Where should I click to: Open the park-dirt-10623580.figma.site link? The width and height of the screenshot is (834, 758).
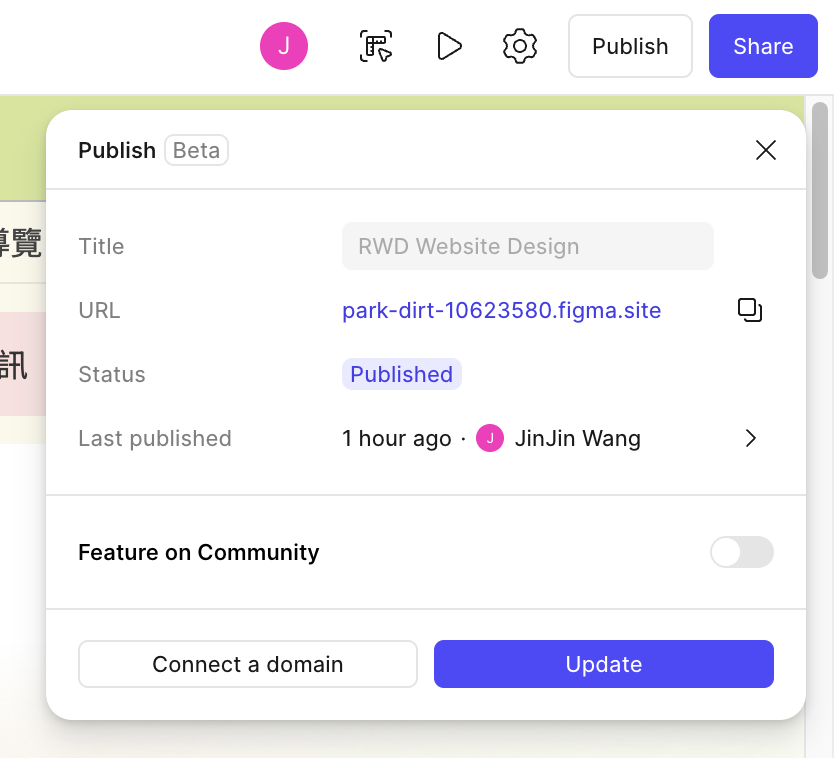501,310
